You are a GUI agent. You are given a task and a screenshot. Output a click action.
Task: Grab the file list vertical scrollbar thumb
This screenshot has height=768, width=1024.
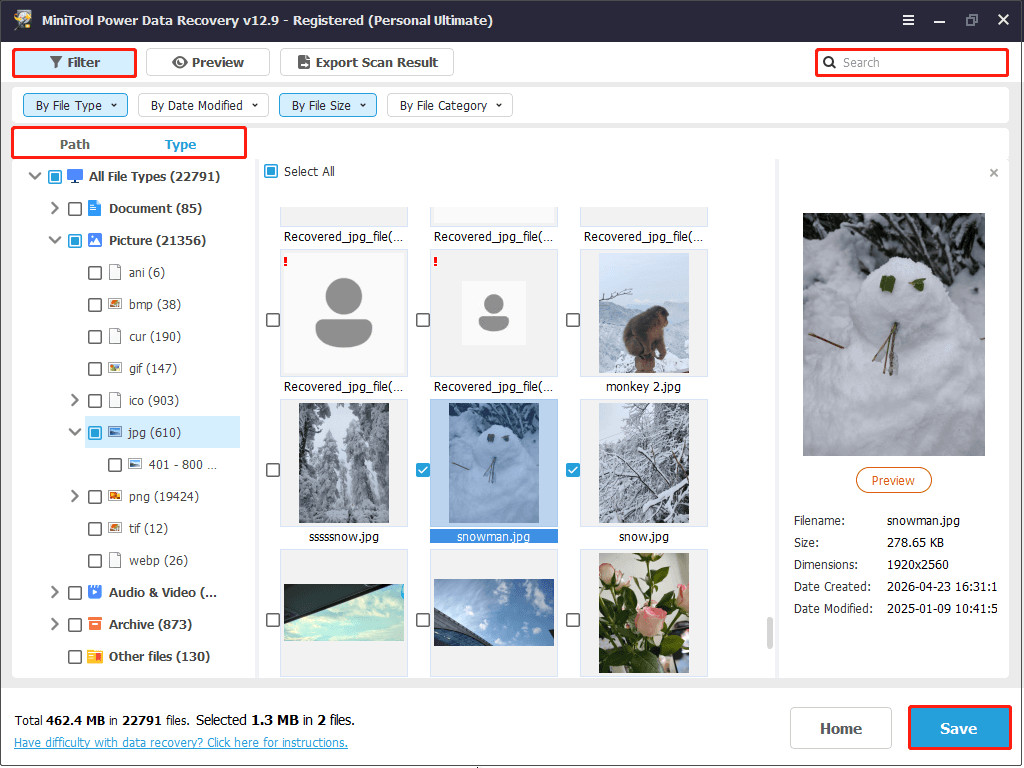[770, 633]
